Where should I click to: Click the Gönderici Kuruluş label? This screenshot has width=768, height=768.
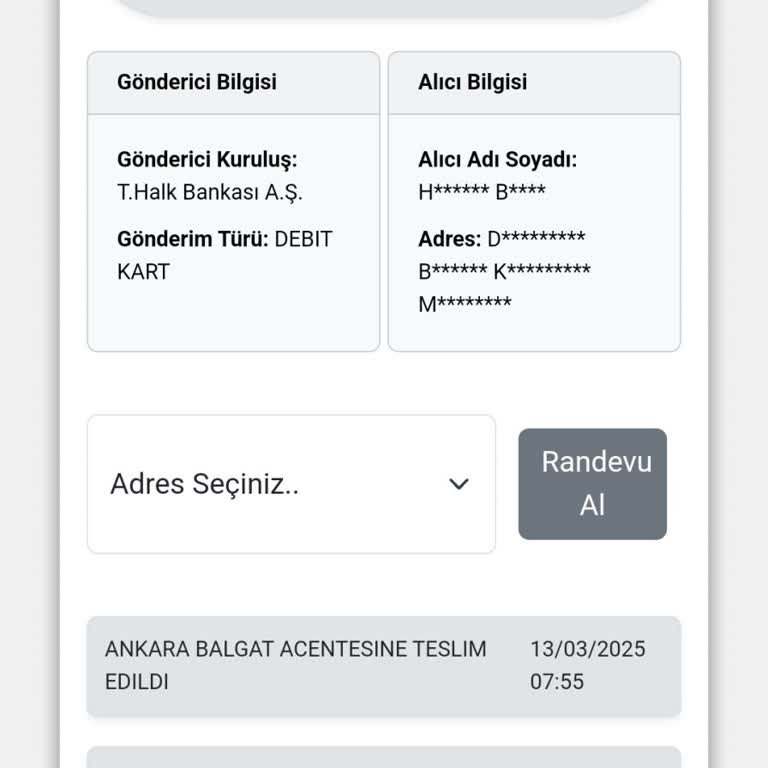click(x=207, y=159)
